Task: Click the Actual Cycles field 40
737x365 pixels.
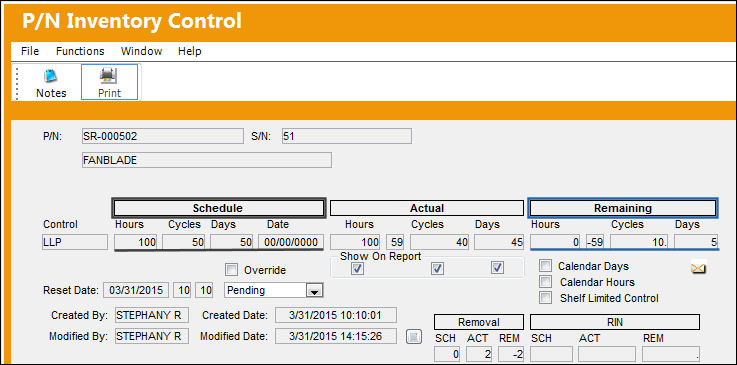Action: click(x=440, y=242)
